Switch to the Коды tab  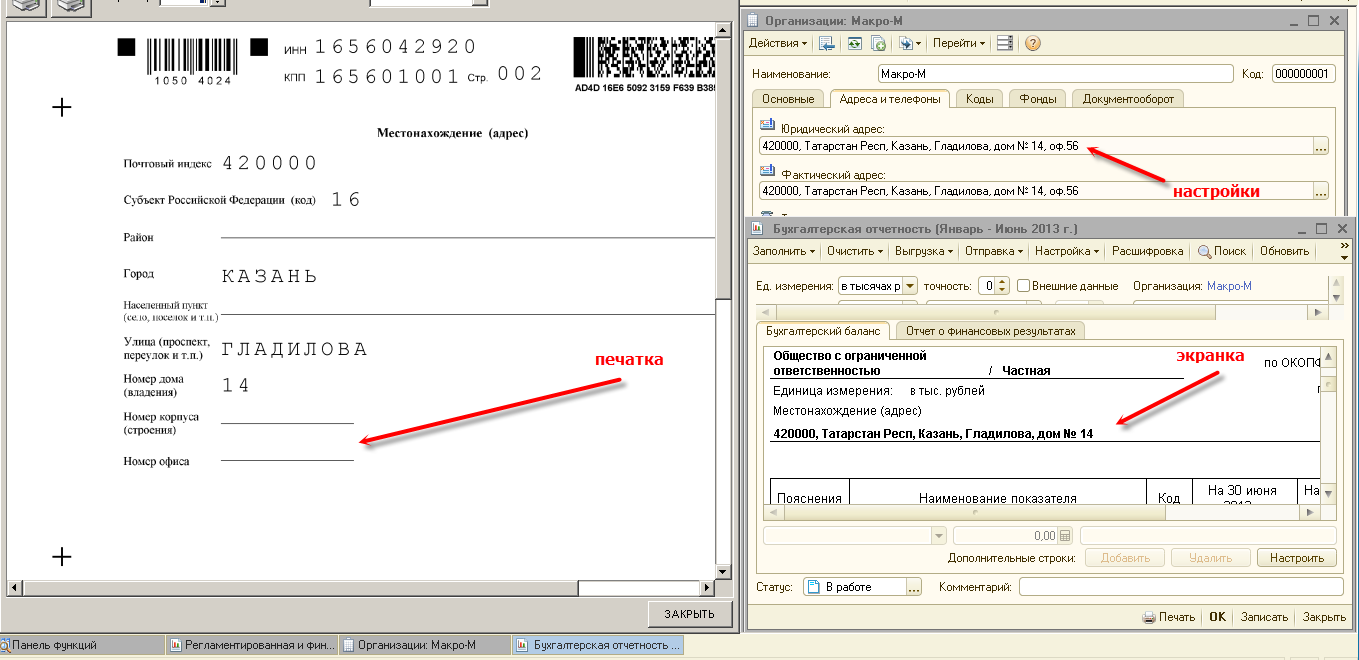click(979, 99)
